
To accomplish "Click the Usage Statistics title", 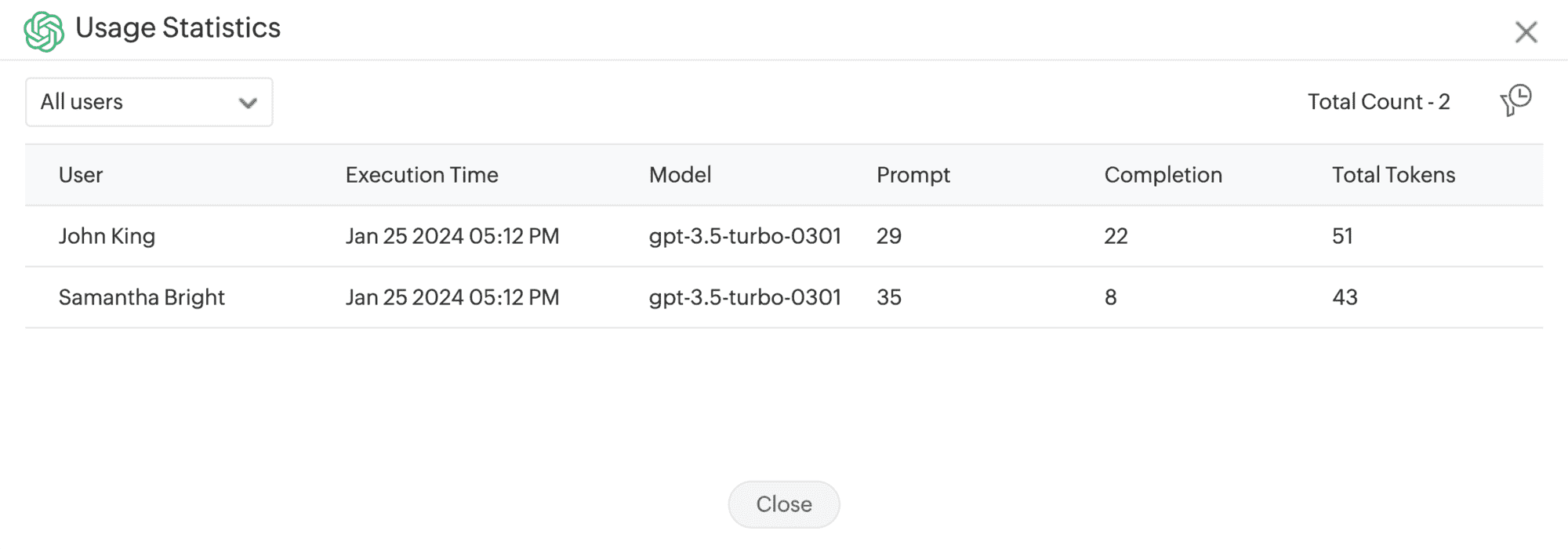I will tap(178, 28).
